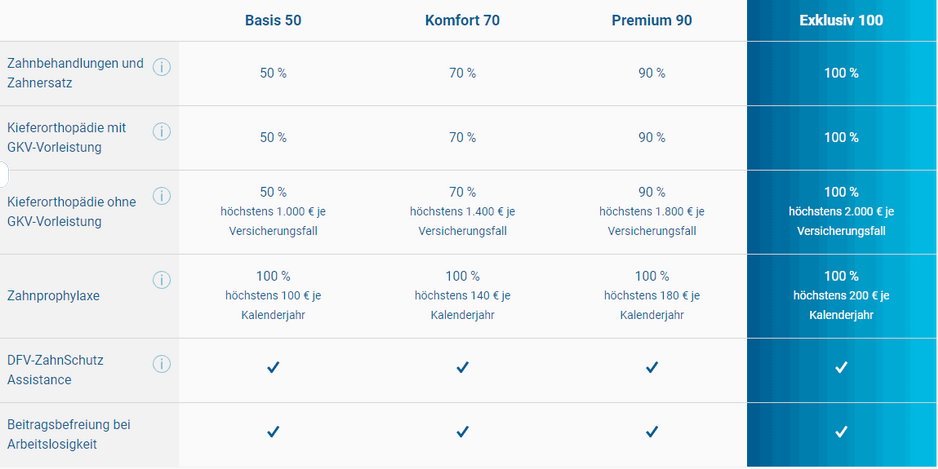Show info tooltip for Zahnprophylaxe

pos(162,280)
